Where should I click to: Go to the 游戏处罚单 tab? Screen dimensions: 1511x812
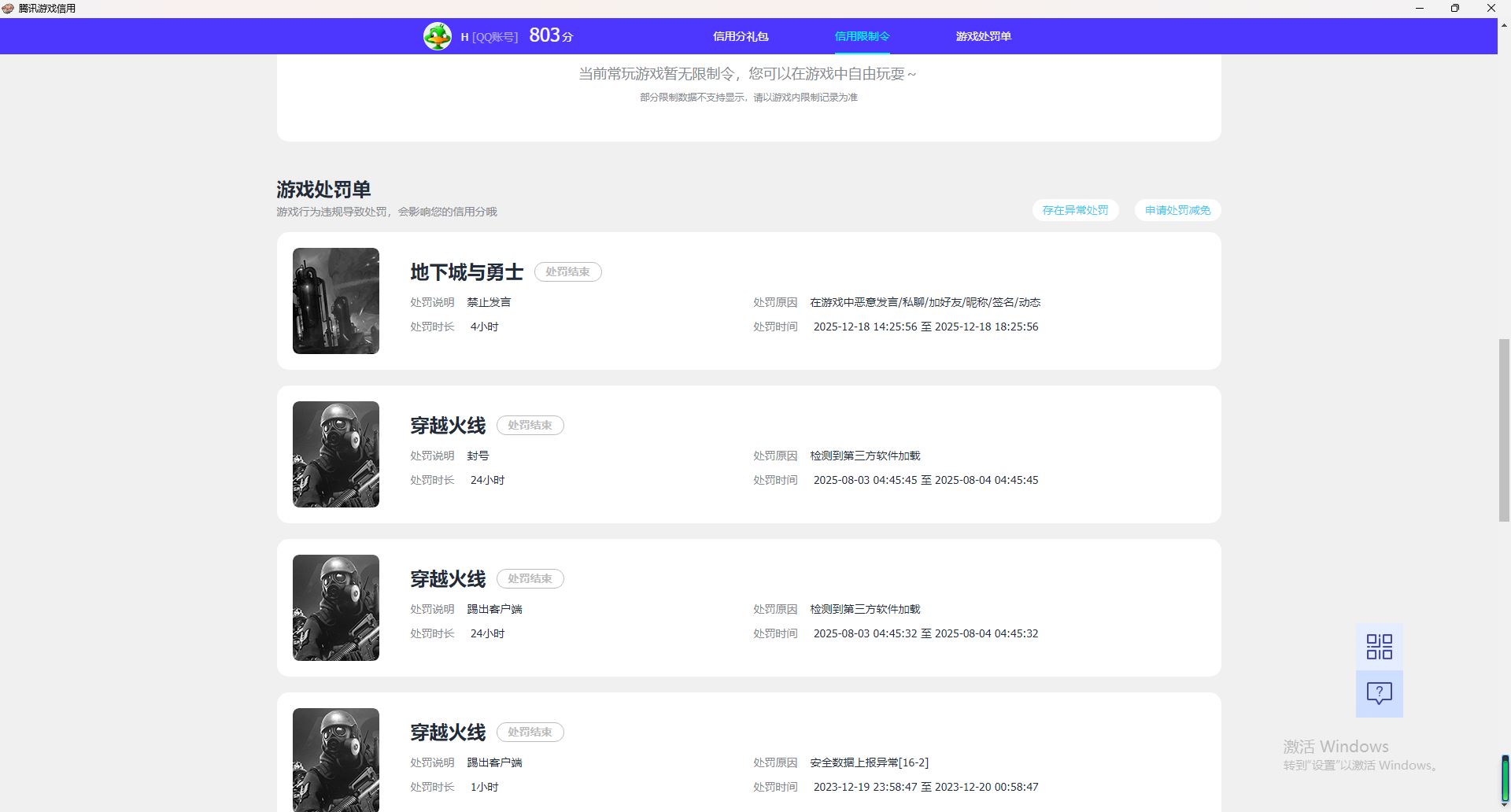coord(983,36)
